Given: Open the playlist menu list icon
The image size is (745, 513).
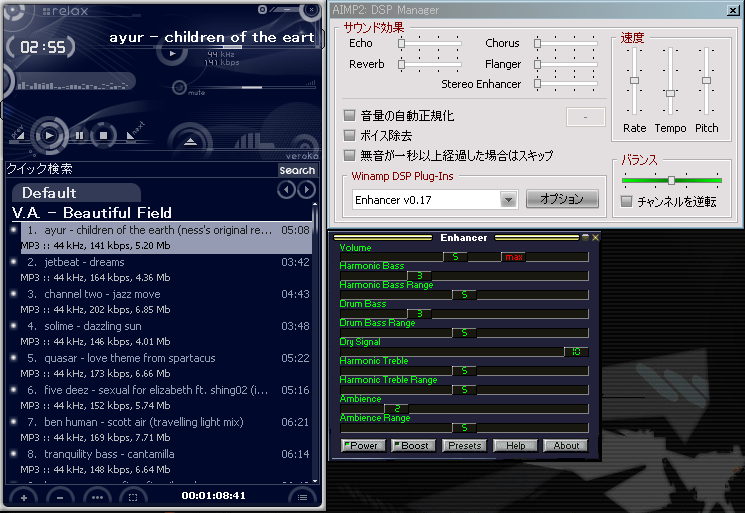Looking at the screenshot, I should coord(302,497).
